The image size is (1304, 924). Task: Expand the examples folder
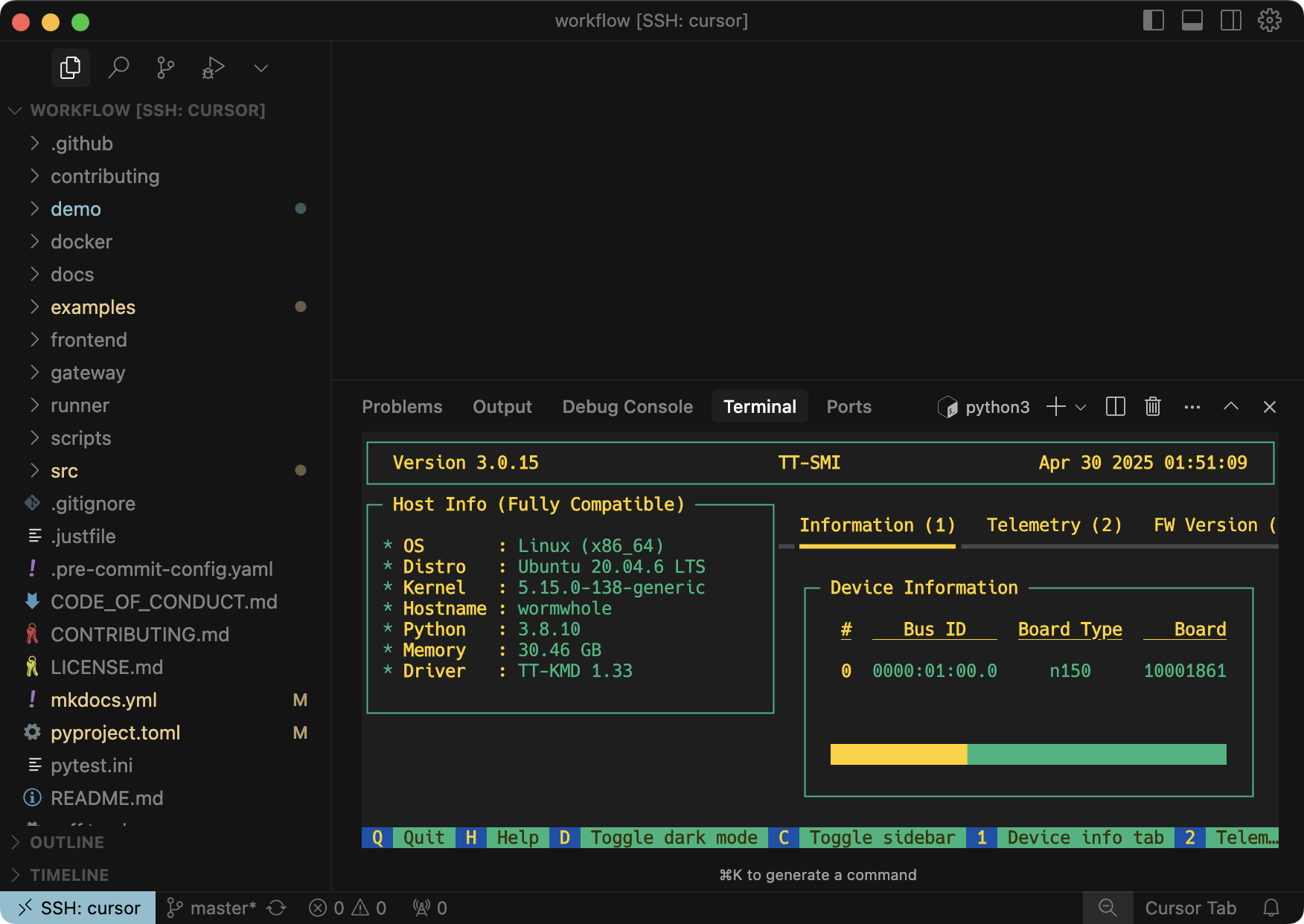93,307
